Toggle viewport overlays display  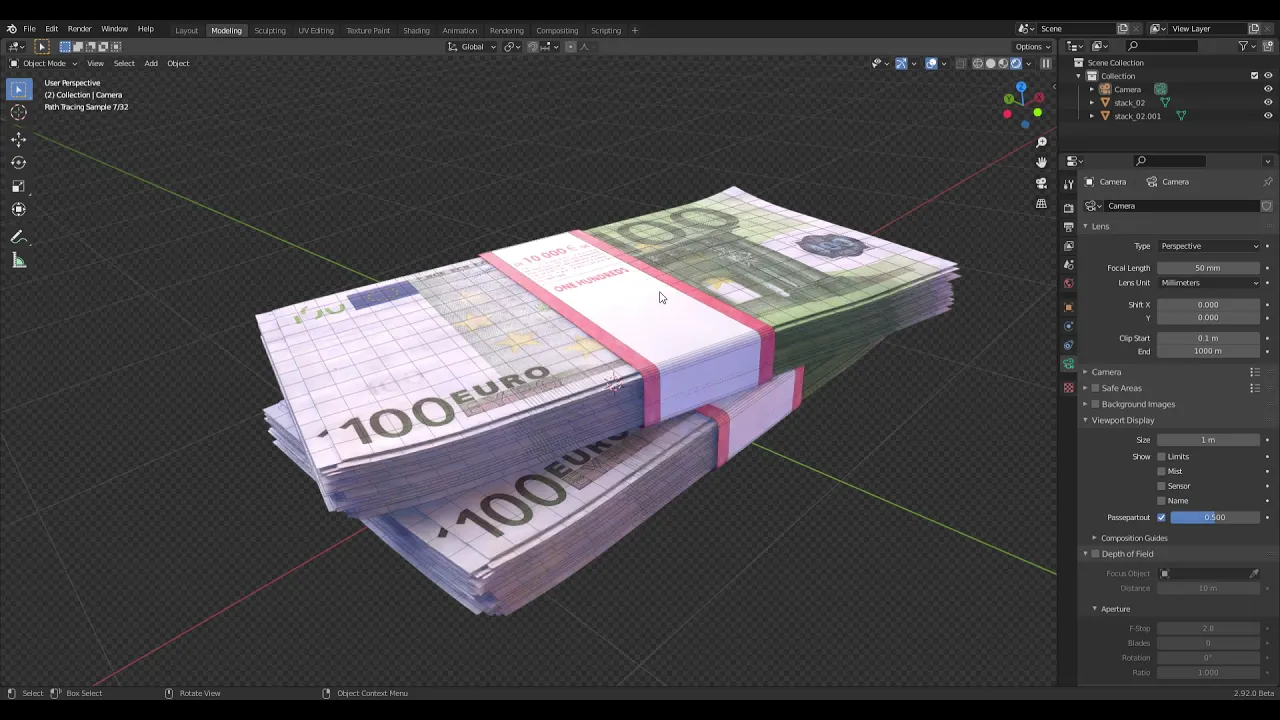pos(931,63)
